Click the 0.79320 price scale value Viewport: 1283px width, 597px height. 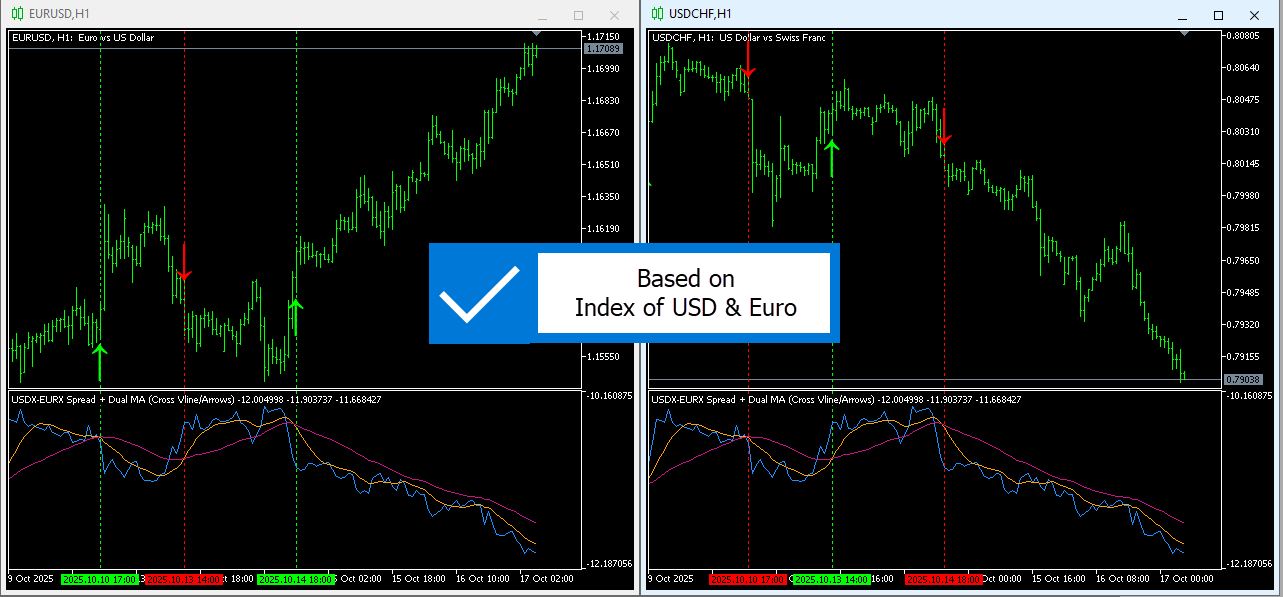[x=1243, y=324]
